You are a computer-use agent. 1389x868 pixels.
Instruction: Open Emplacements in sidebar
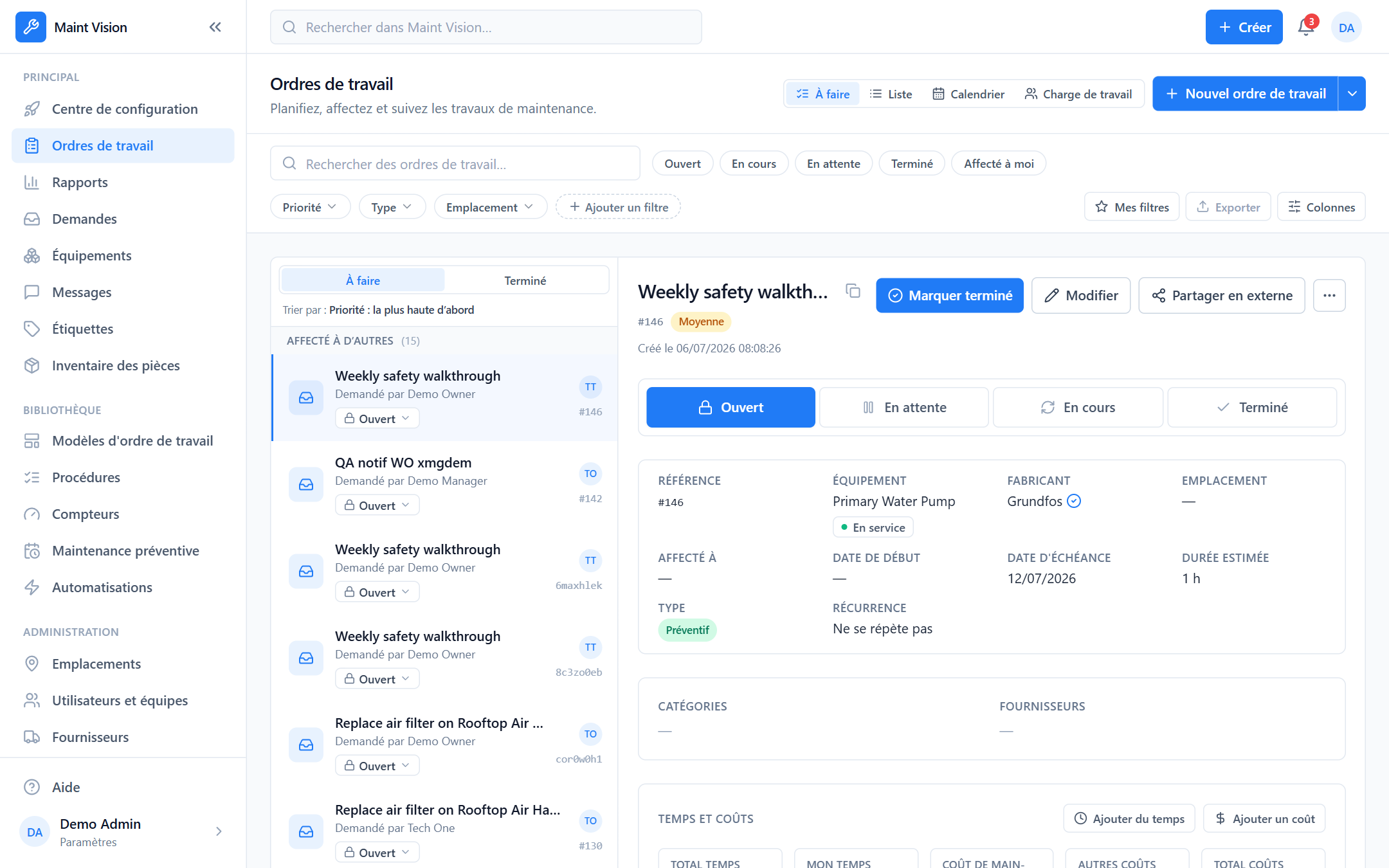point(123,664)
